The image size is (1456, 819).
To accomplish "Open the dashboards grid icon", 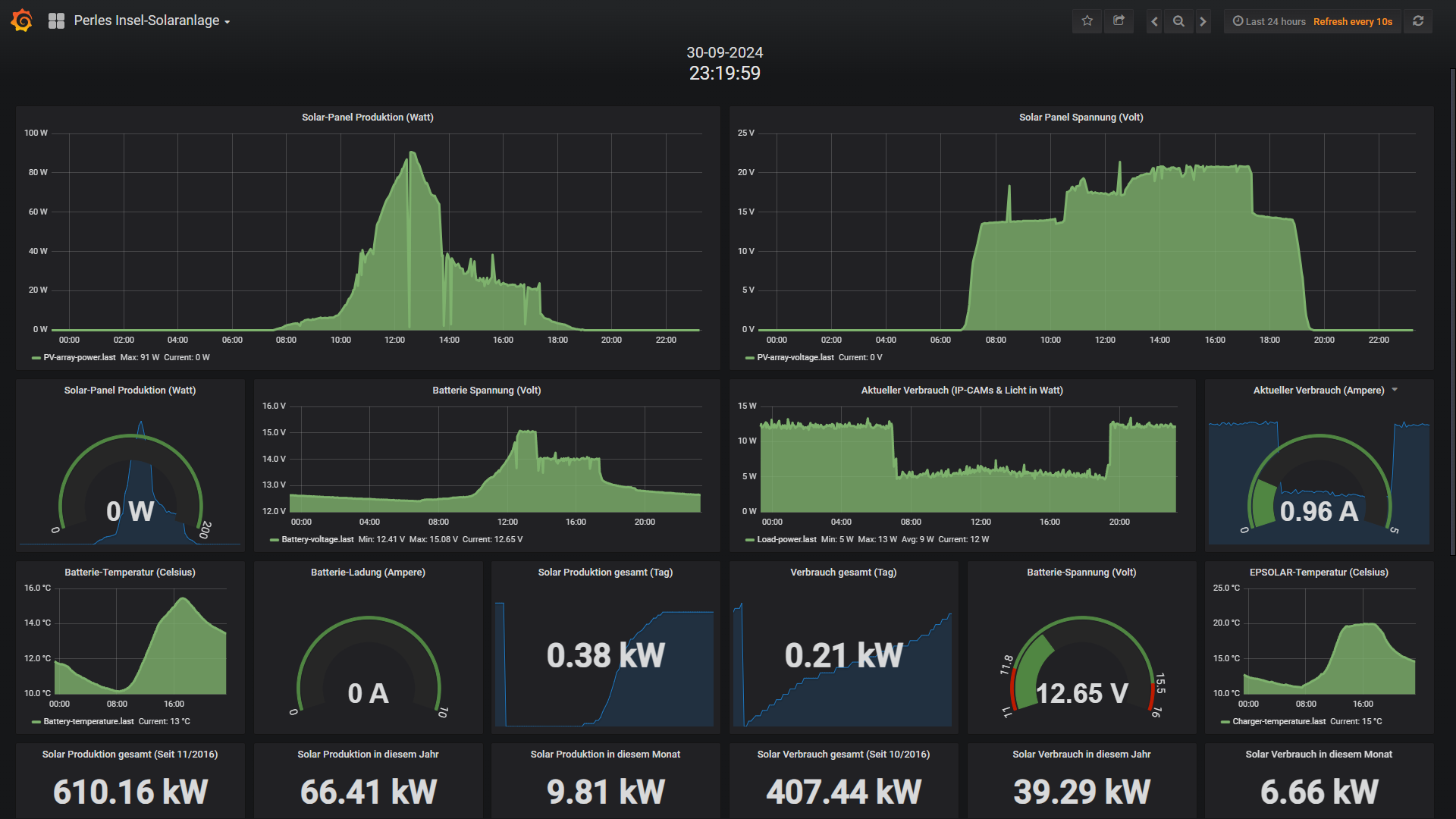I will point(56,20).
